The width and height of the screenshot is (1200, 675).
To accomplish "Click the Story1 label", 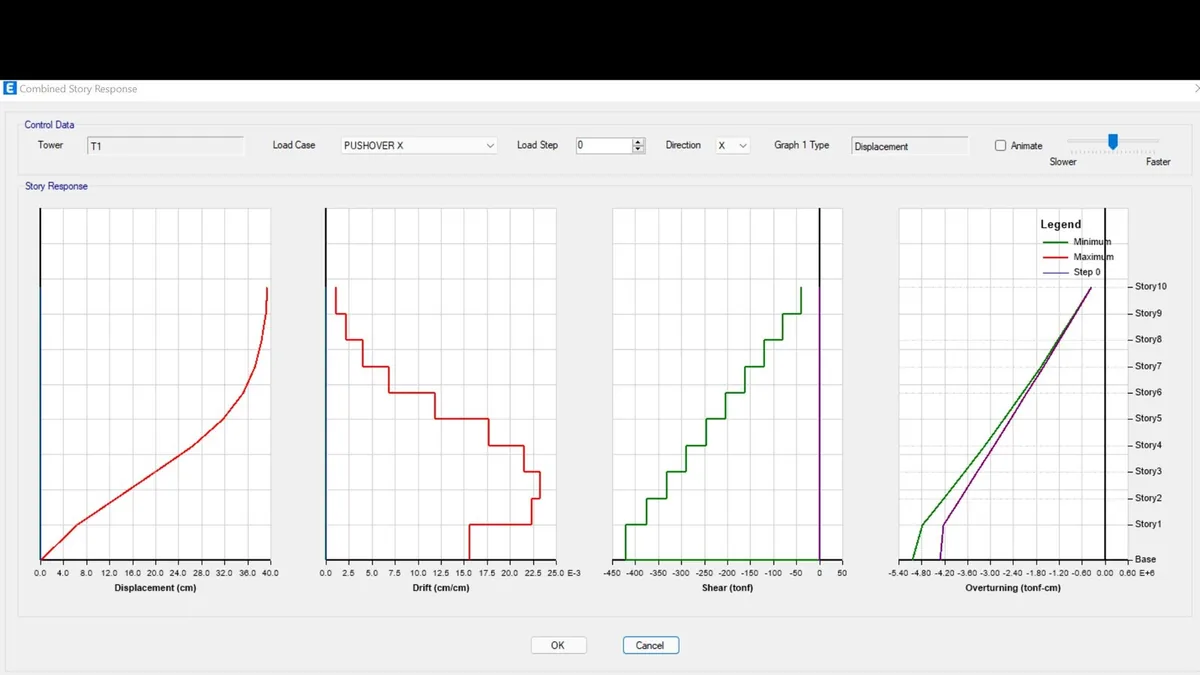I will tap(1148, 524).
